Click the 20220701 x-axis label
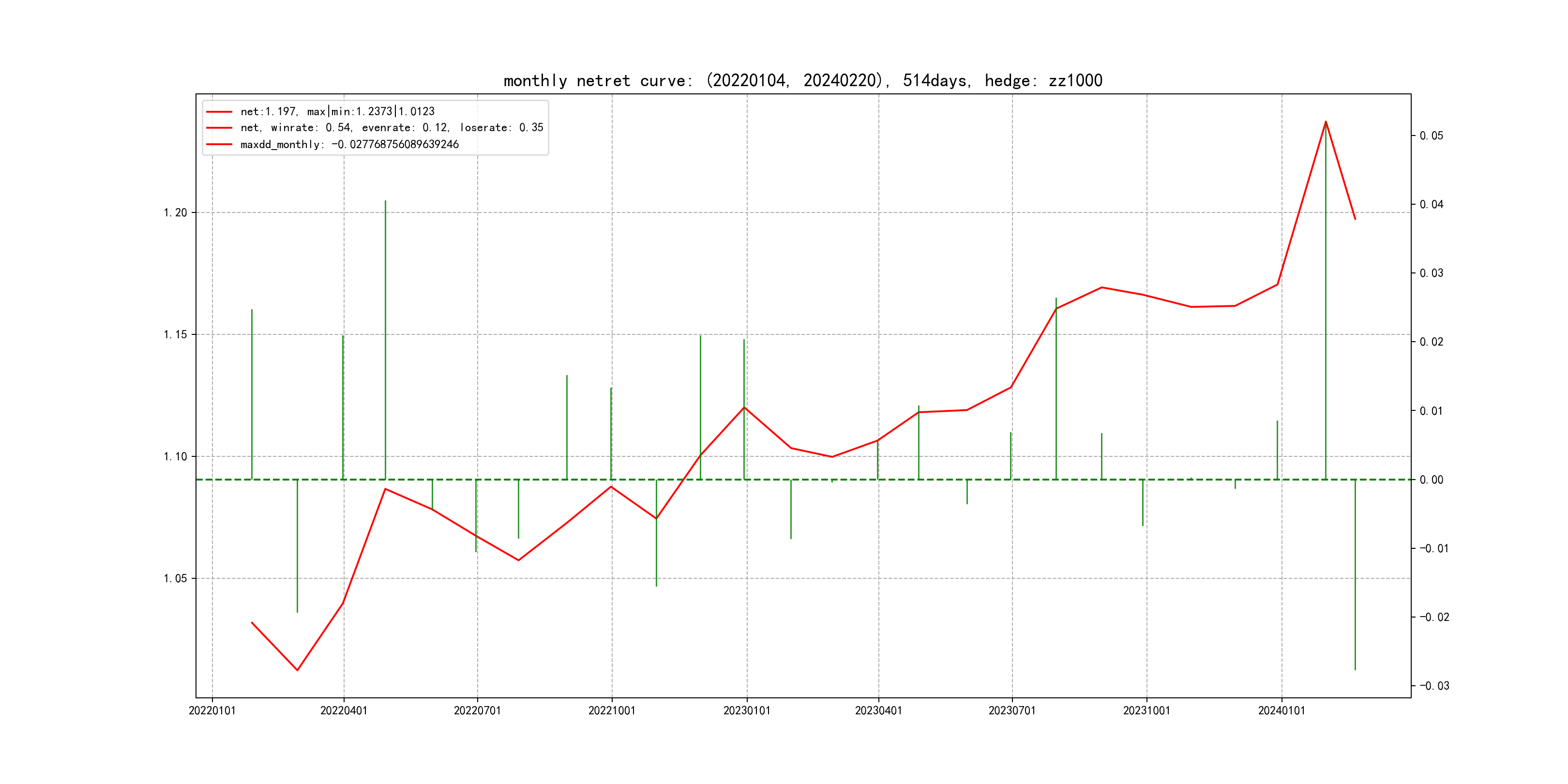Viewport: 1568px width, 784px height. click(x=477, y=710)
